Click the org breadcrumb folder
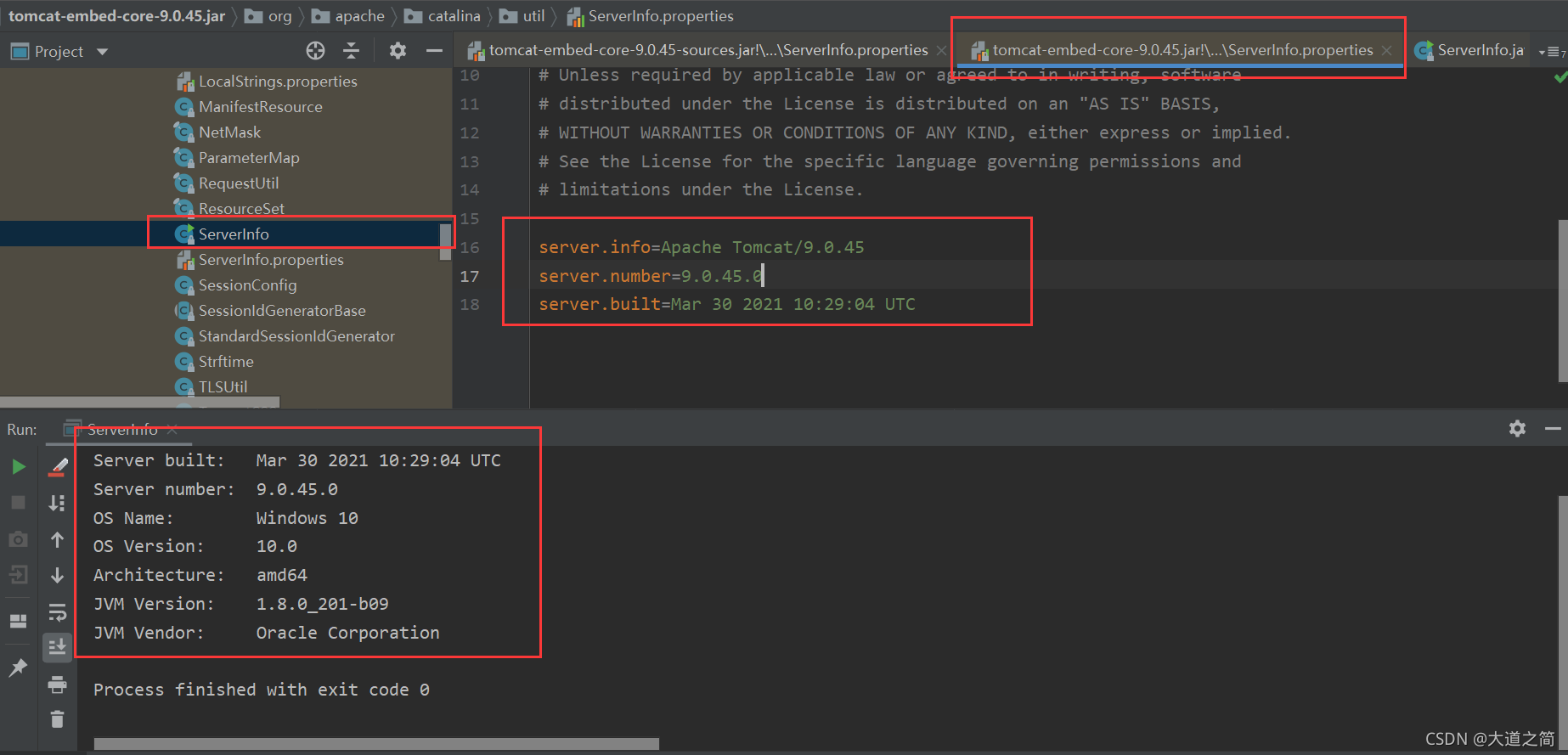 click(268, 16)
